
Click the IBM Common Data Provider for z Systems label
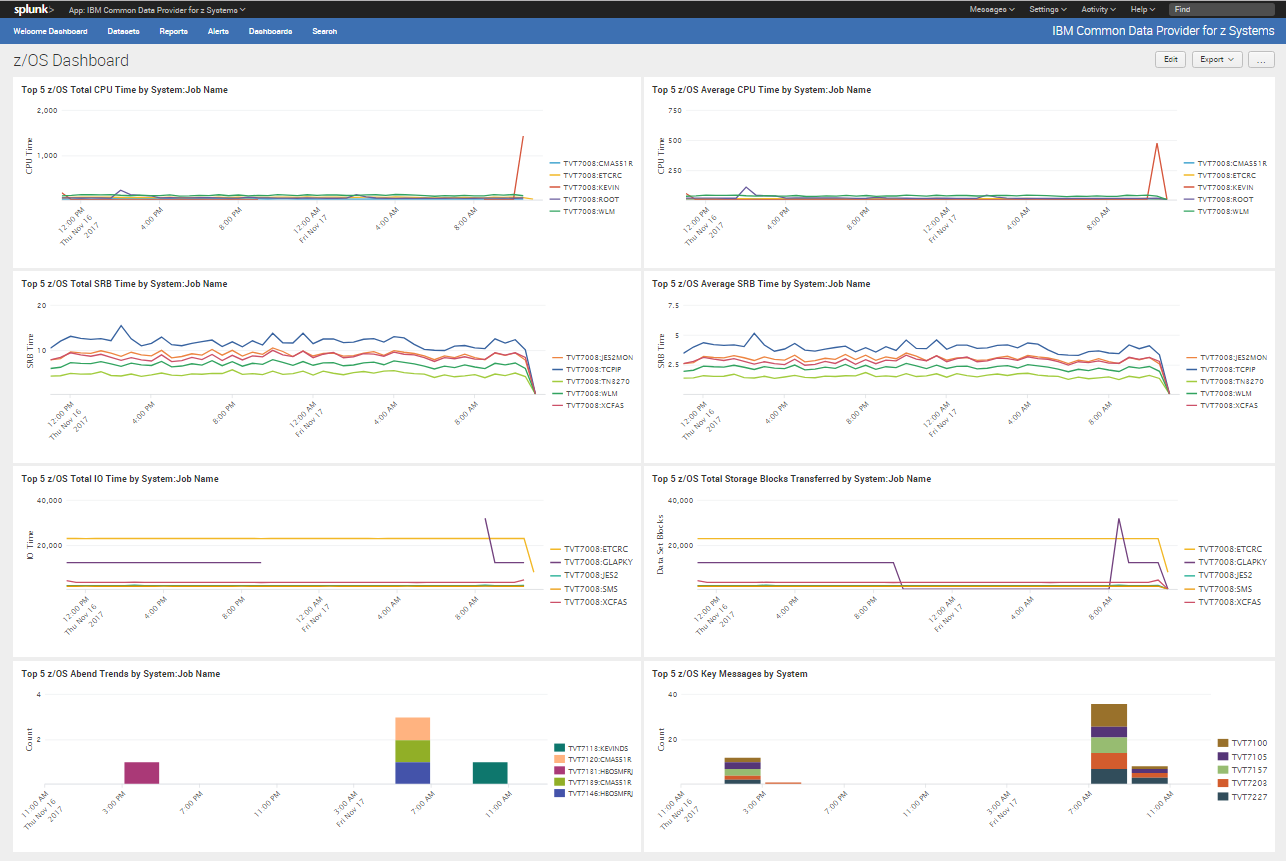(x=1163, y=31)
